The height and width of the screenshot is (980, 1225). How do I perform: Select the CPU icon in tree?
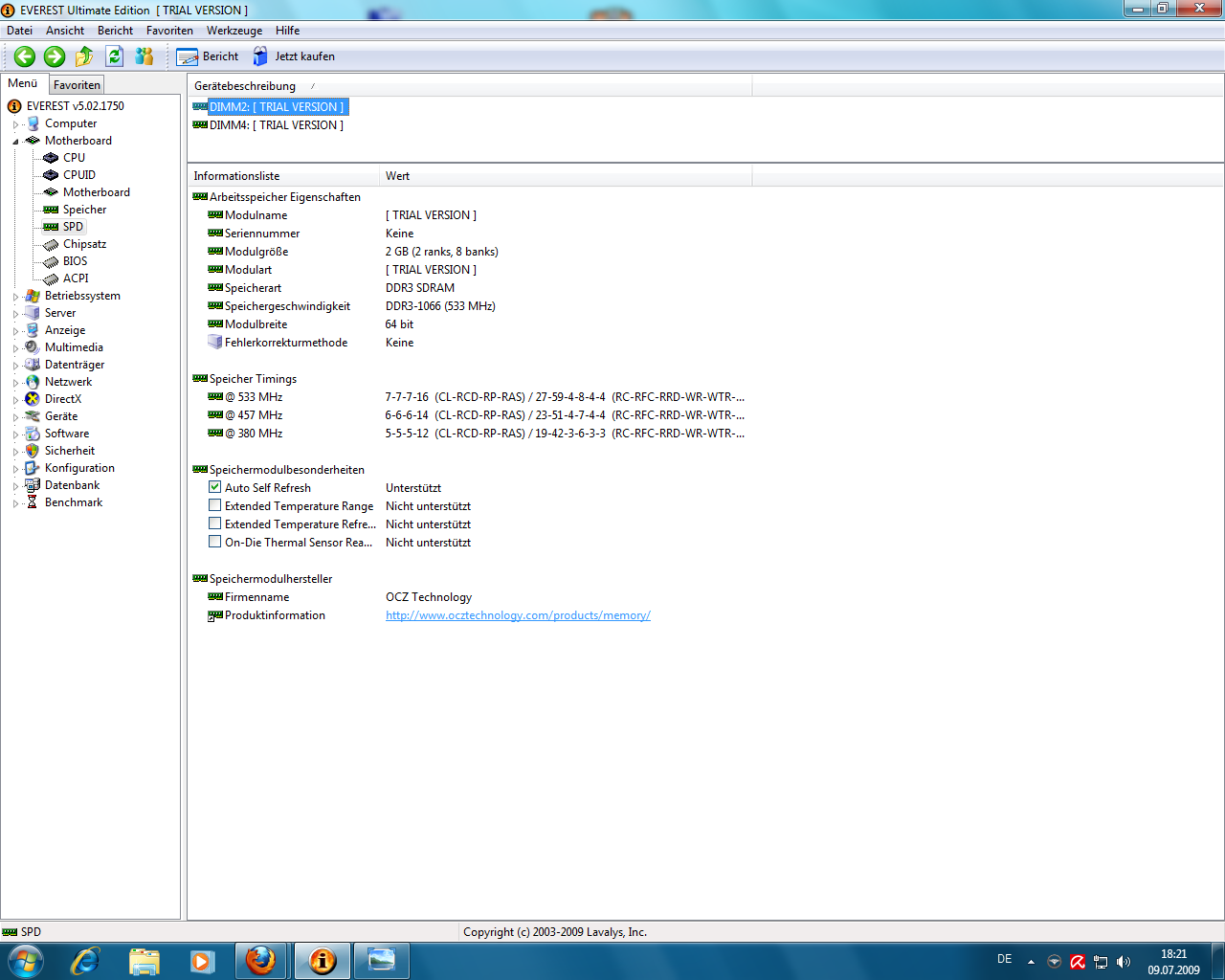click(51, 158)
